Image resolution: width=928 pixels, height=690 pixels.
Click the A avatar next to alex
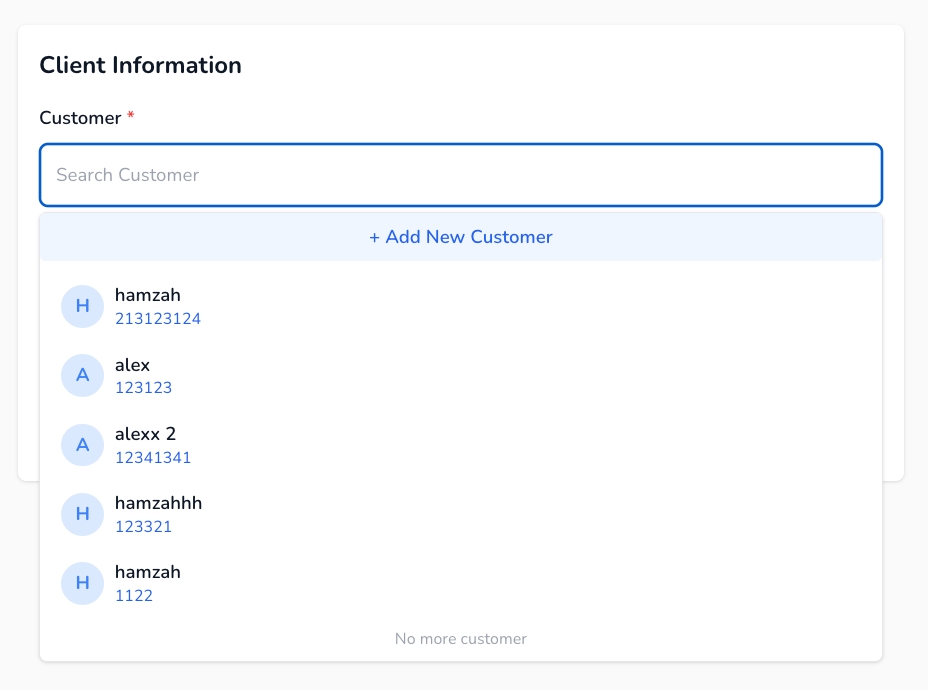pos(82,375)
